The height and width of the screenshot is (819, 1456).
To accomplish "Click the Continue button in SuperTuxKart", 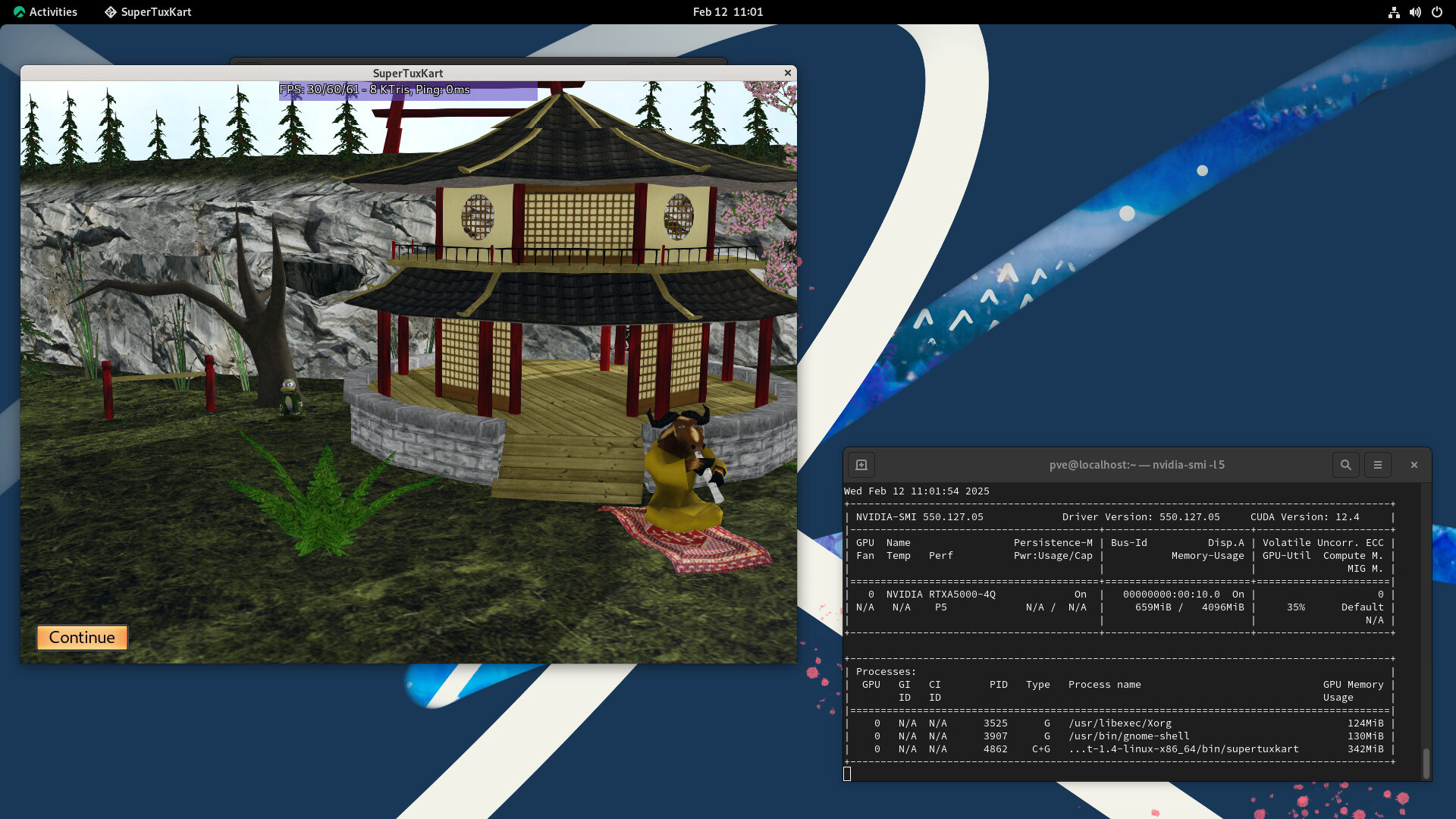I will click(x=82, y=638).
